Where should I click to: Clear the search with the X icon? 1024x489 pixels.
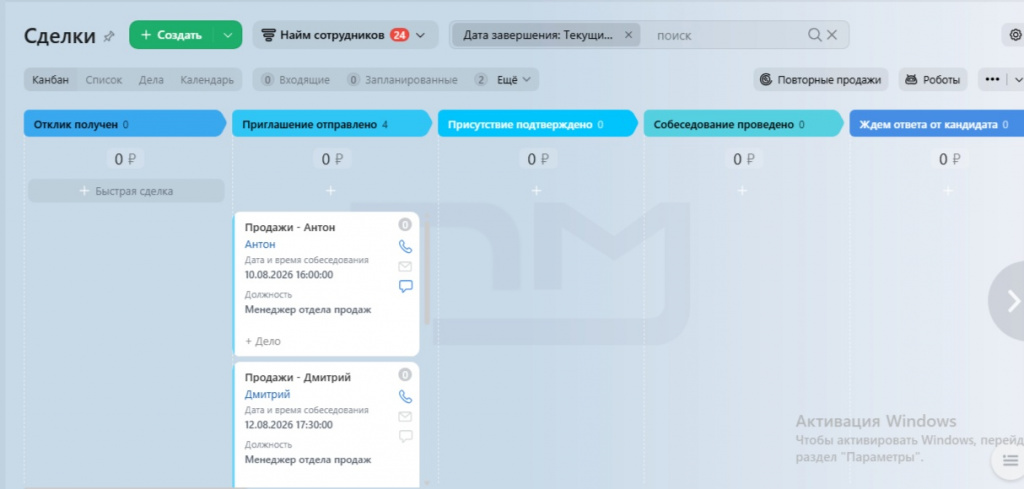(x=832, y=35)
